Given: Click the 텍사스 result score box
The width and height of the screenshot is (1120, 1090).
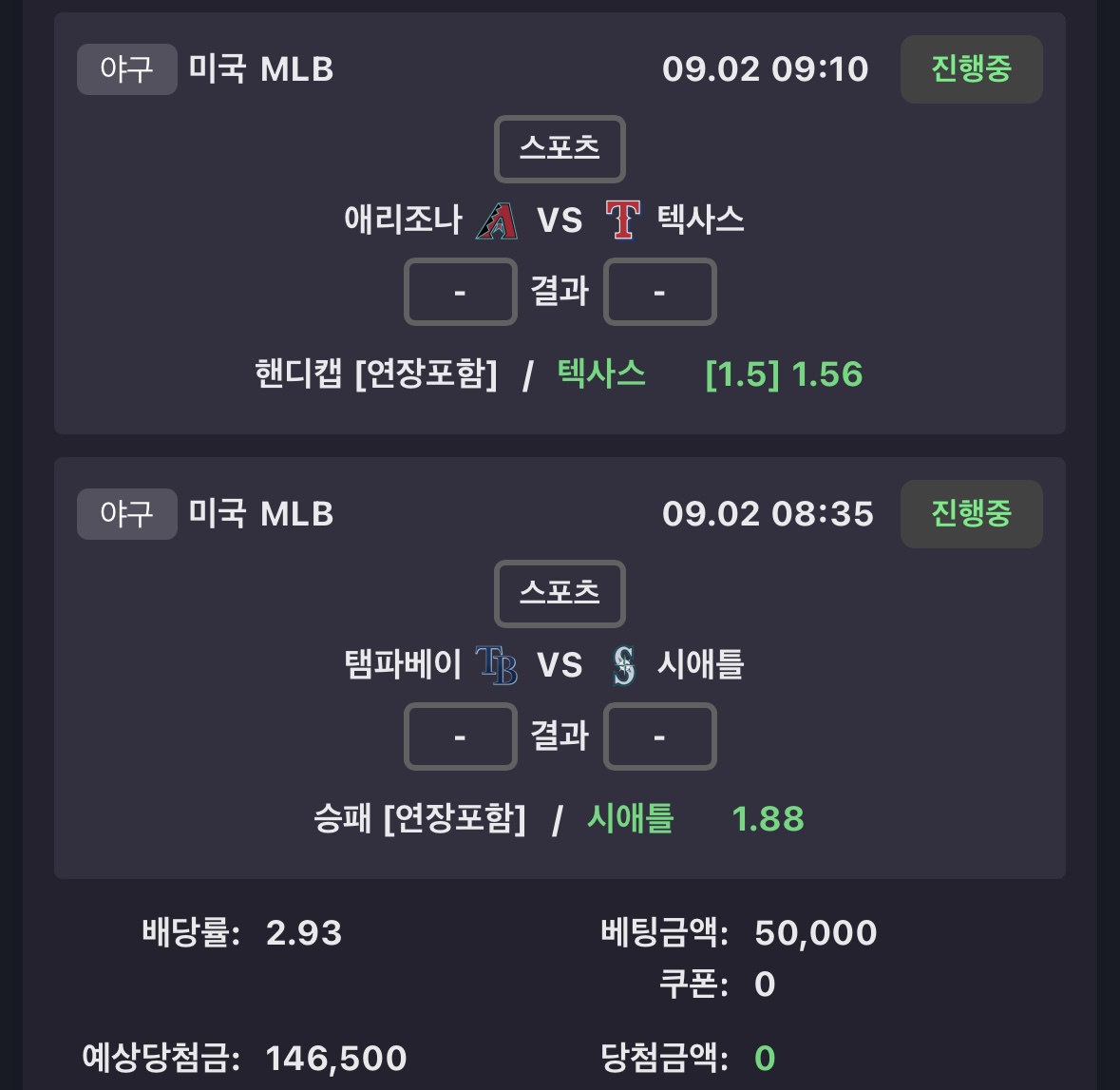Looking at the screenshot, I should coord(660,292).
